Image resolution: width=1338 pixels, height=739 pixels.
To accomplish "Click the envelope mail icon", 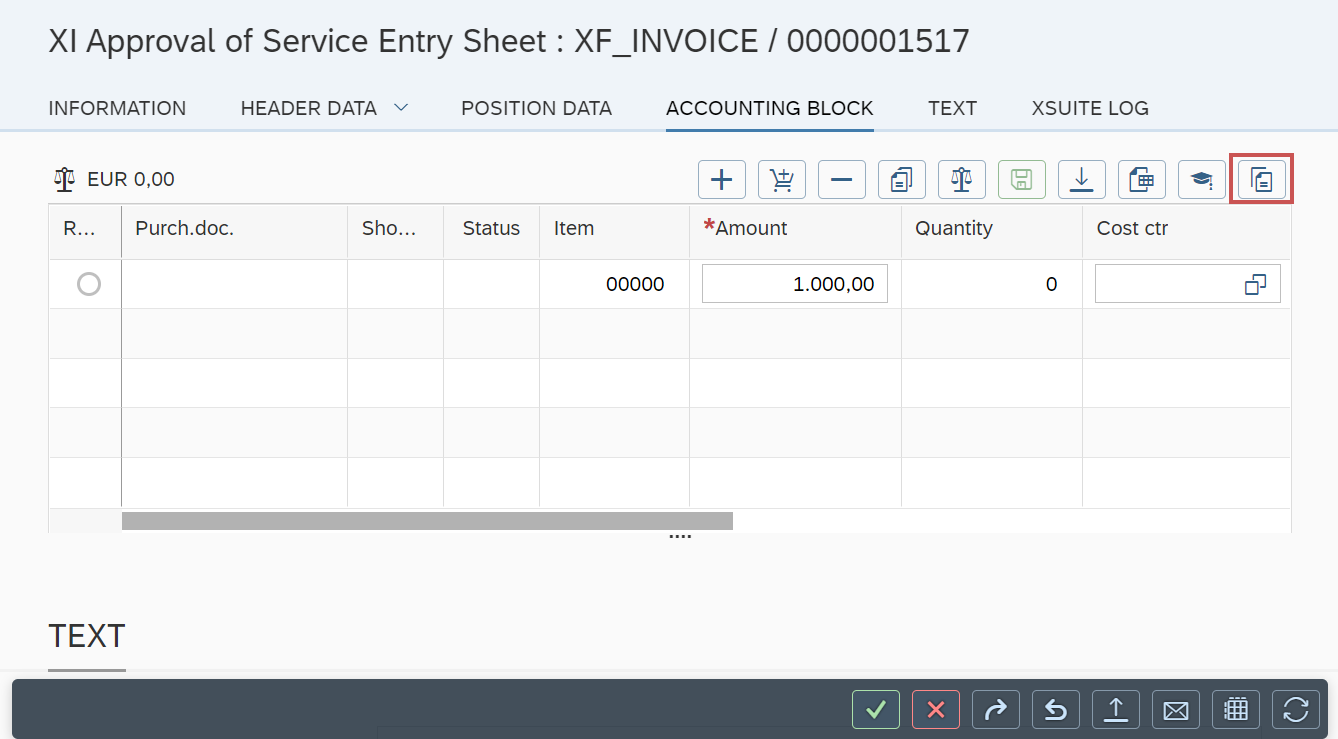I will pyautogui.click(x=1176, y=710).
